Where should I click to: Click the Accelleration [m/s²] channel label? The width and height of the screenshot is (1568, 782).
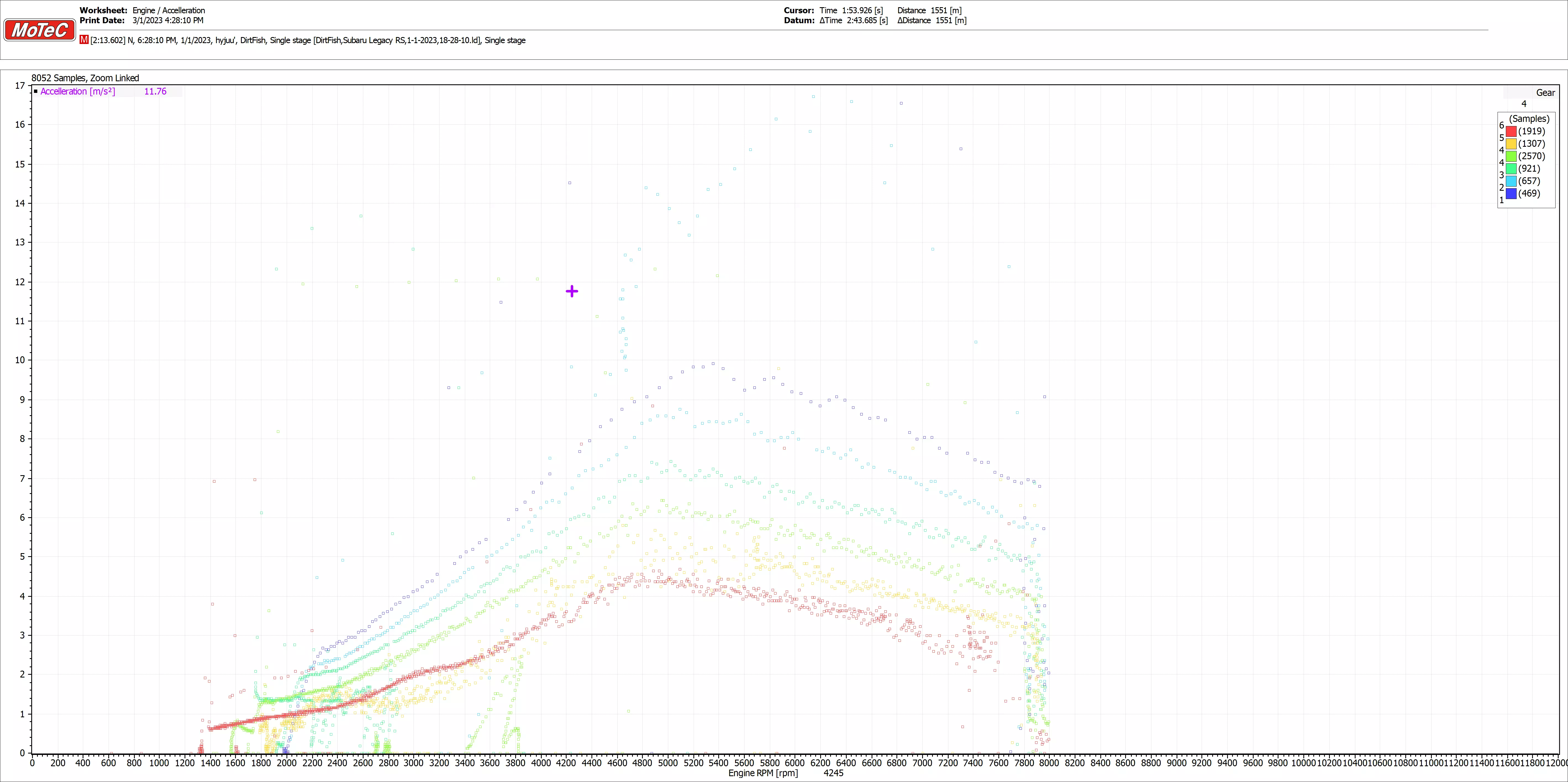[x=77, y=91]
